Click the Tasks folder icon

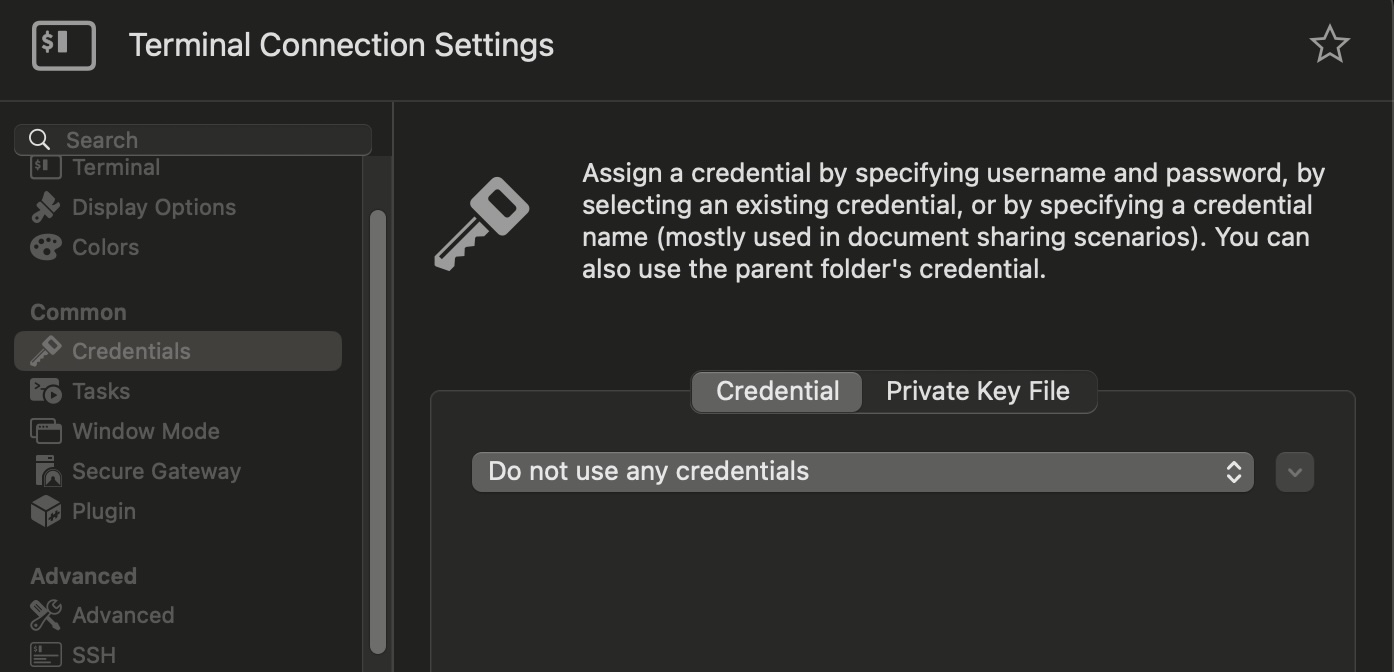pos(46,391)
